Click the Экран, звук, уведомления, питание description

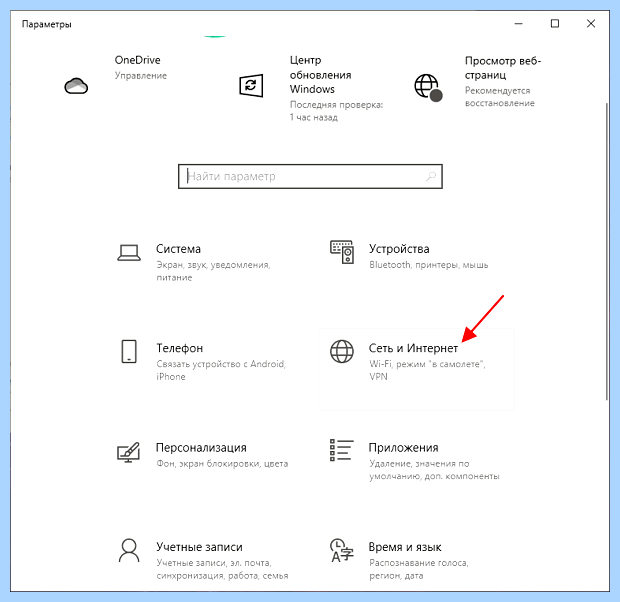click(213, 271)
